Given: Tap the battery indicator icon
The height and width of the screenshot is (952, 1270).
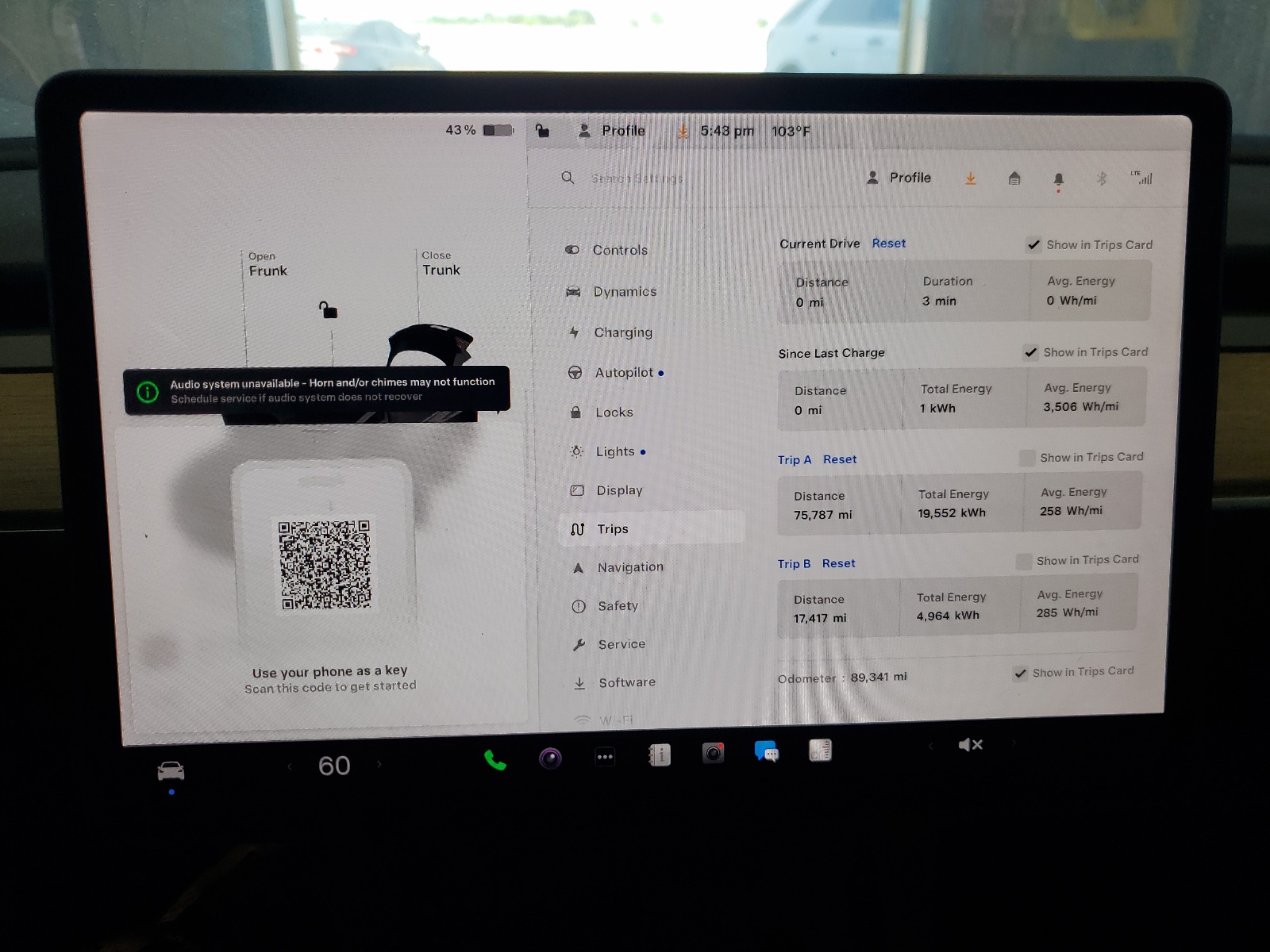Looking at the screenshot, I should click(498, 129).
